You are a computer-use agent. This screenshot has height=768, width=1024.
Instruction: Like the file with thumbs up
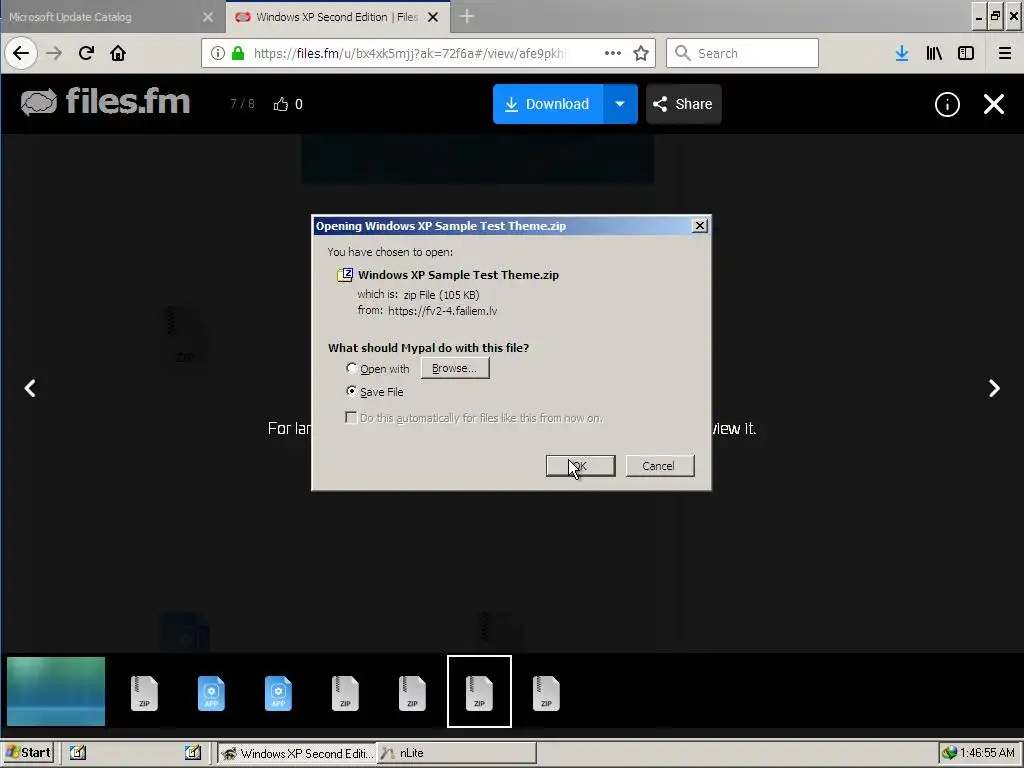point(281,104)
